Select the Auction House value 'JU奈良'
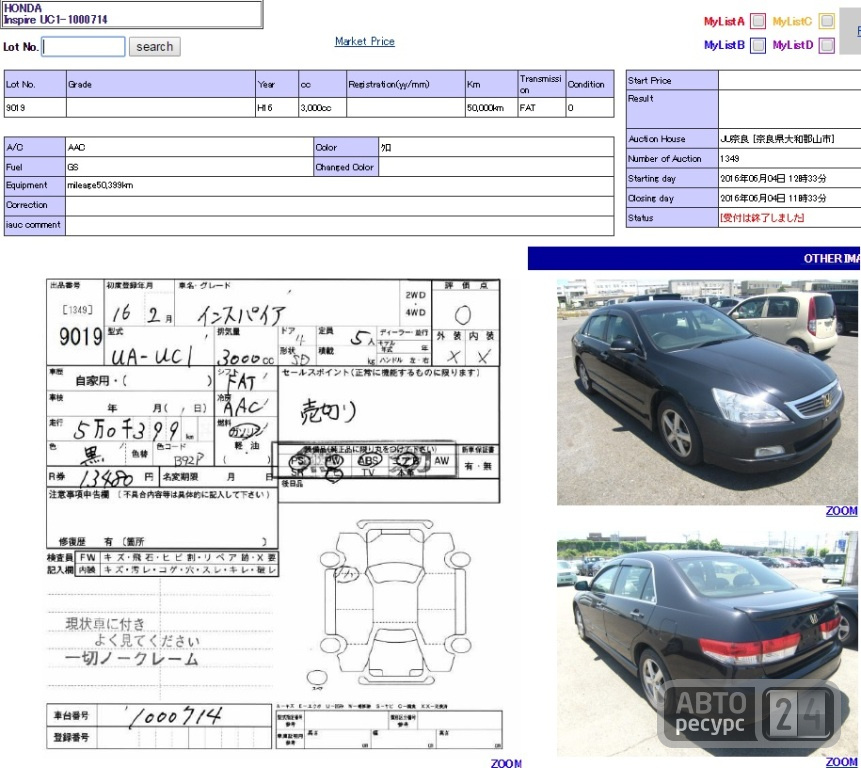 777,139
